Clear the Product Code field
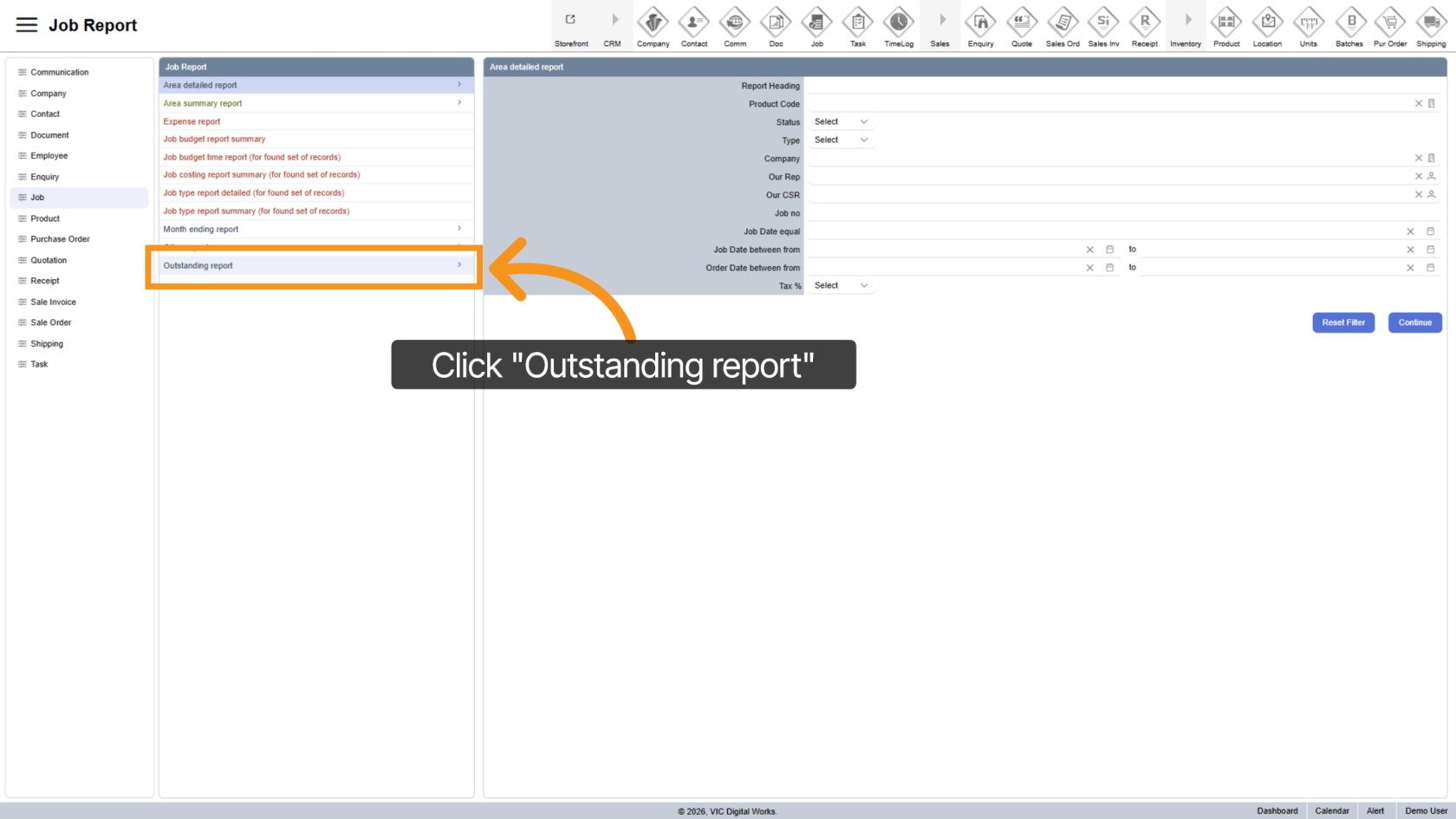Viewport: 1456px width, 819px height. coord(1419,104)
